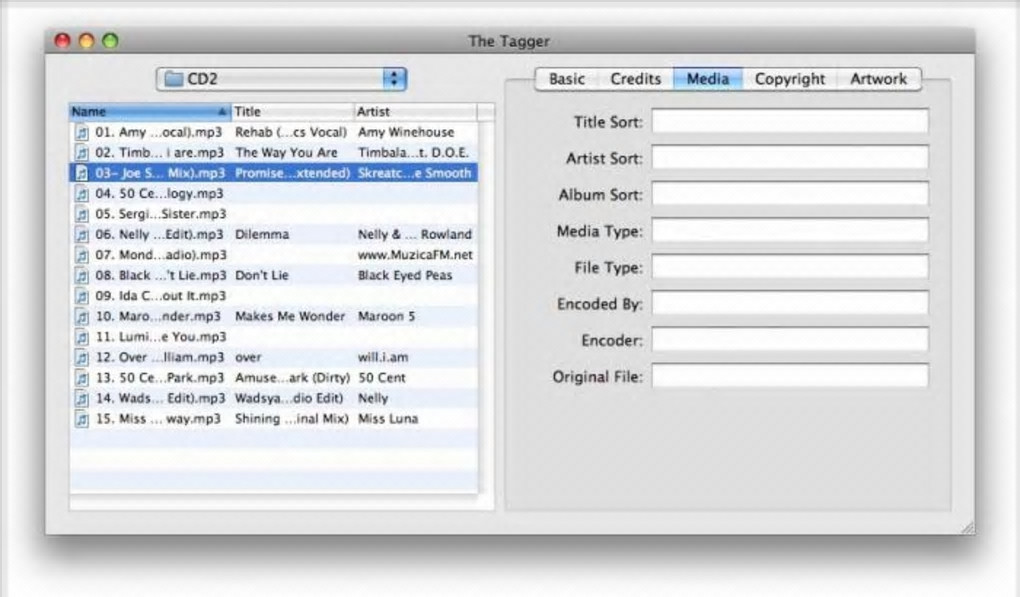Click the Title Sort input field
Screen dimensions: 1020x597
pyautogui.click(x=790, y=121)
